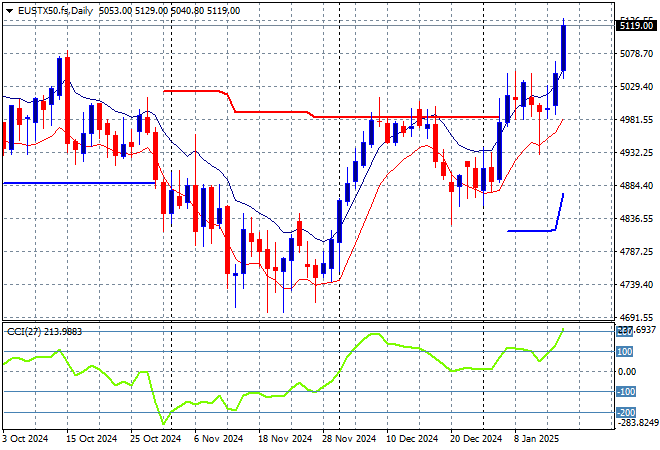Select the 6 Nov 2024 date label

tap(217, 439)
